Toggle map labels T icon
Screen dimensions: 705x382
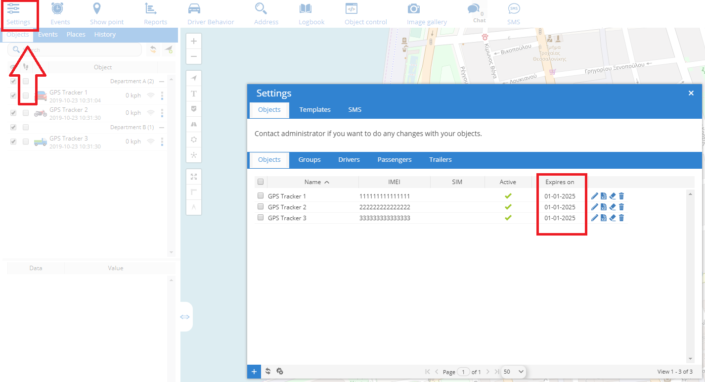[194, 94]
